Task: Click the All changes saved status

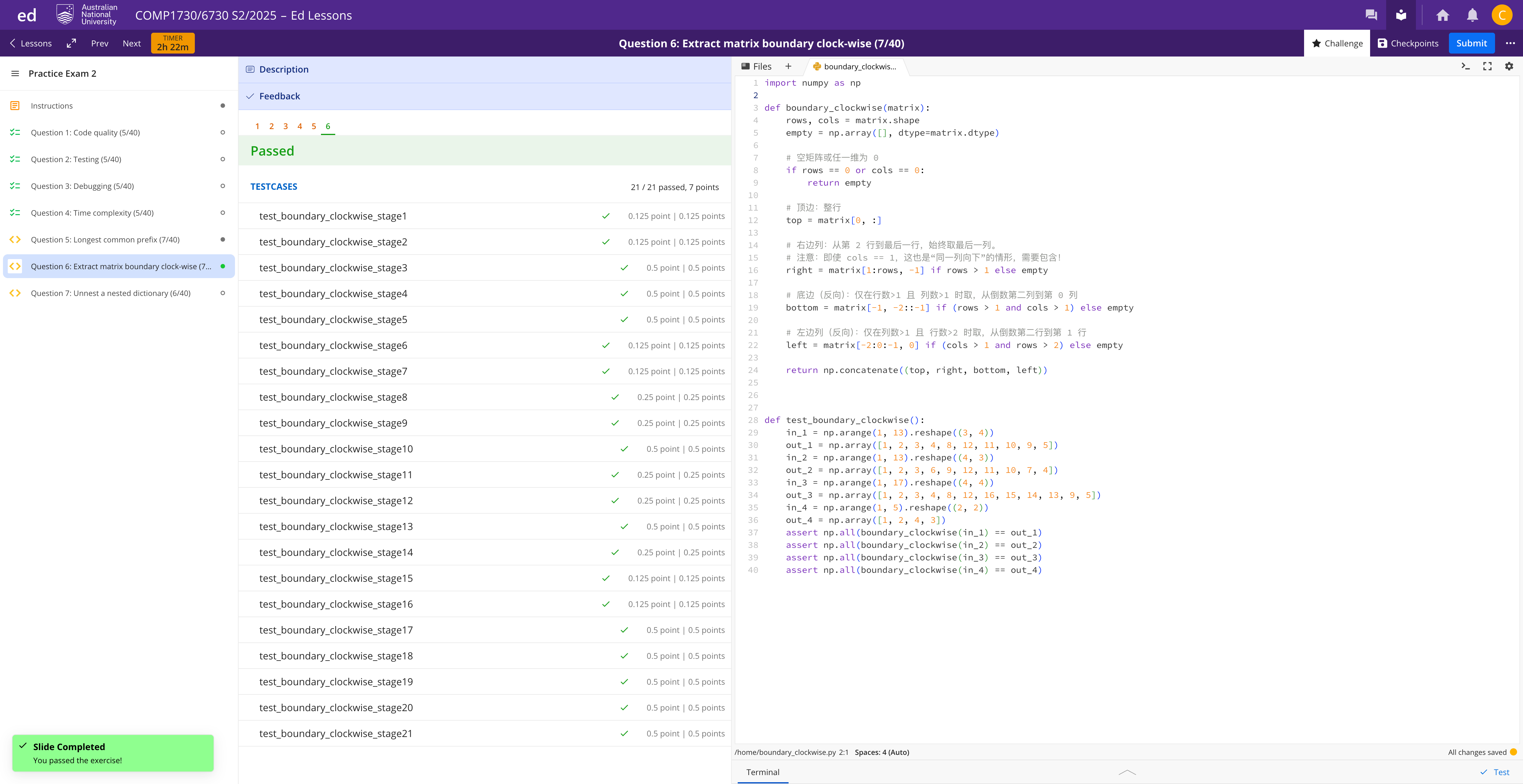Action: click(1477, 752)
